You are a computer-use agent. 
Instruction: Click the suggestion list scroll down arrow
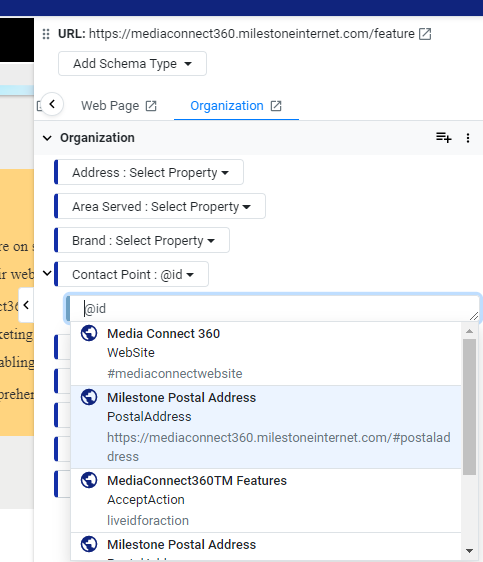469,551
